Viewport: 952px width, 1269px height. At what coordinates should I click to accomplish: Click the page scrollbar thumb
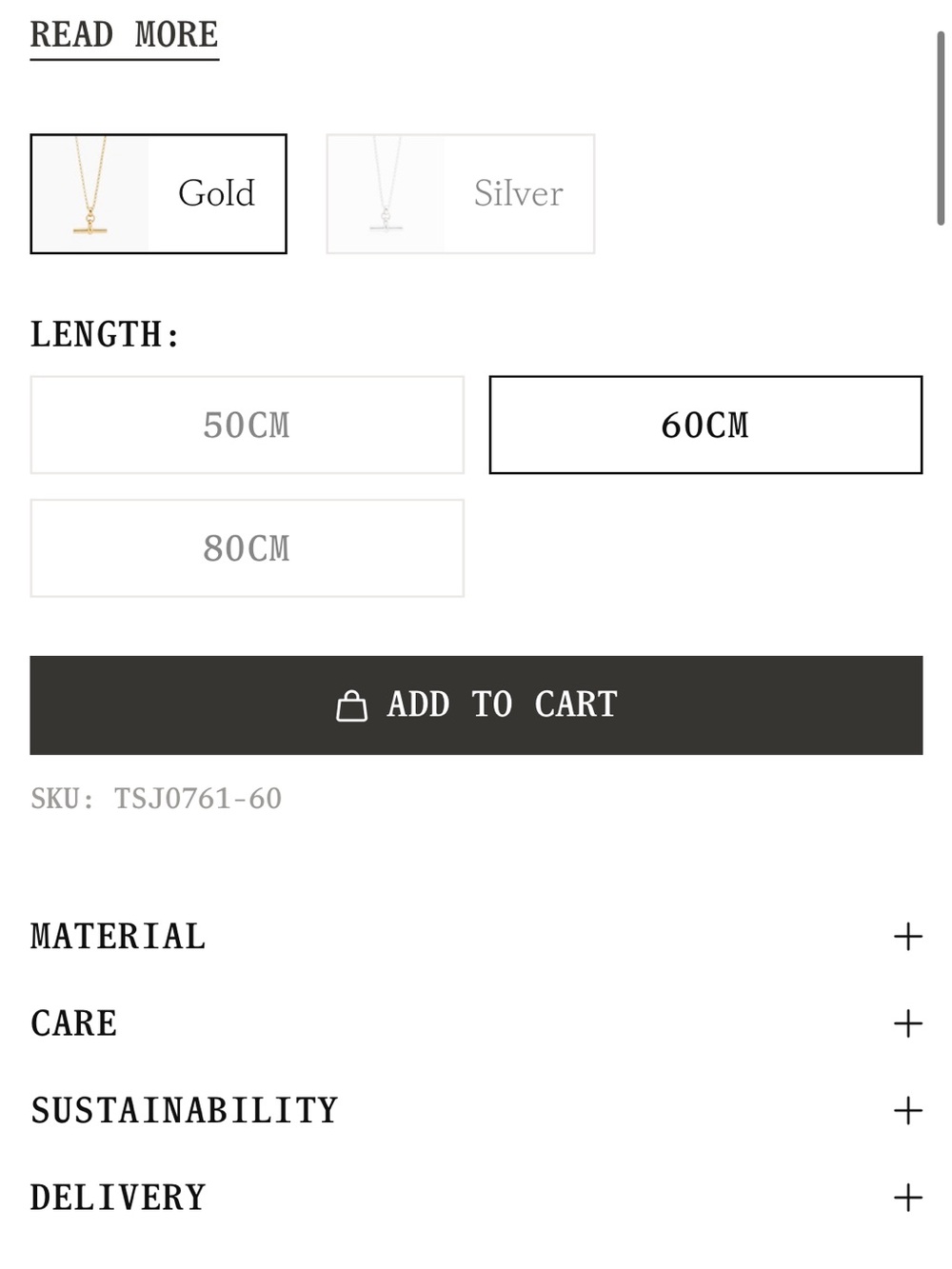point(941,128)
